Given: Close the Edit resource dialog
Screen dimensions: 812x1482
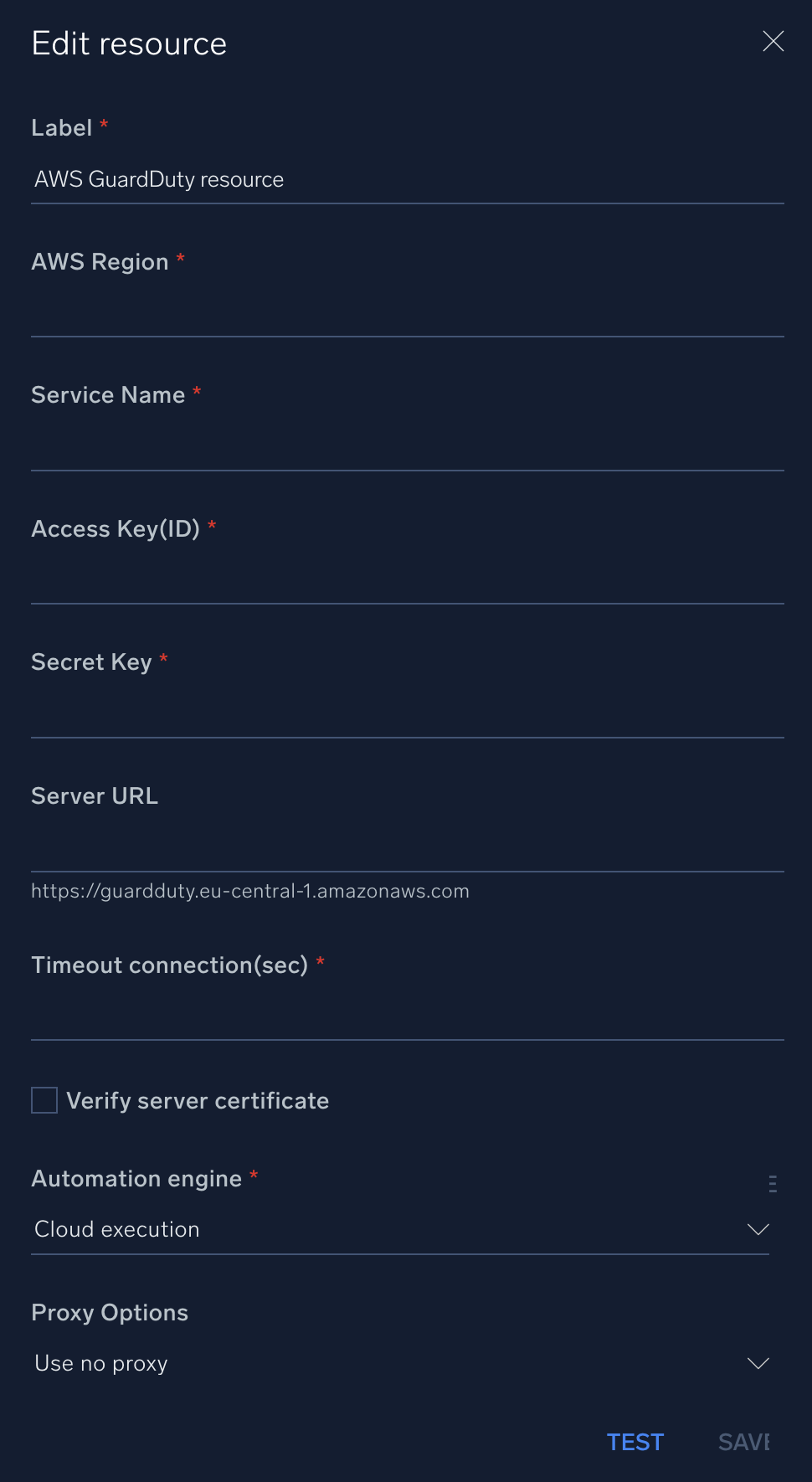Looking at the screenshot, I should (772, 41).
